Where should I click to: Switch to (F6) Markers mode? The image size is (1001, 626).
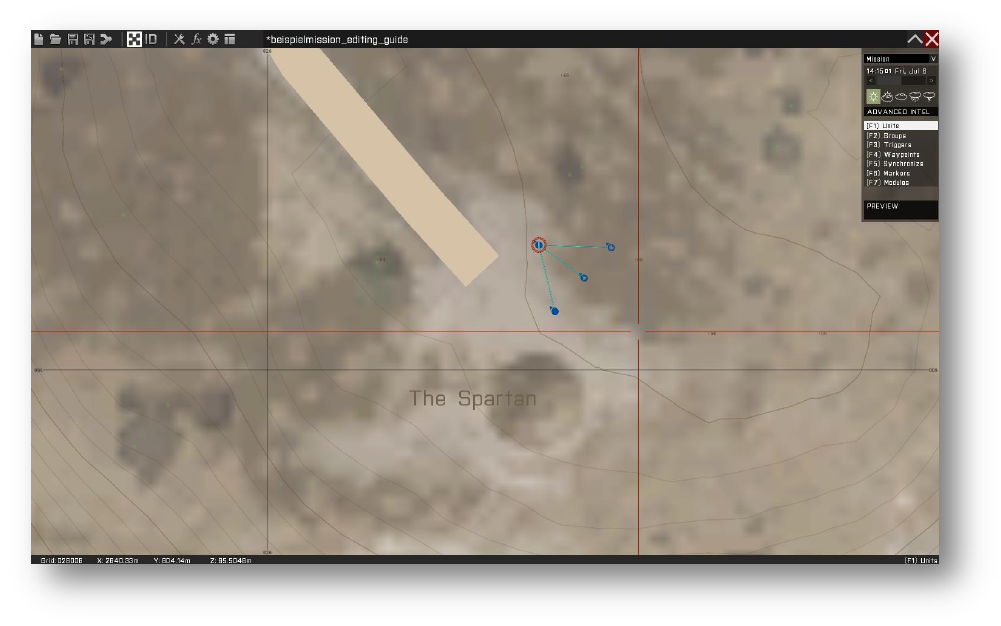tap(901, 173)
